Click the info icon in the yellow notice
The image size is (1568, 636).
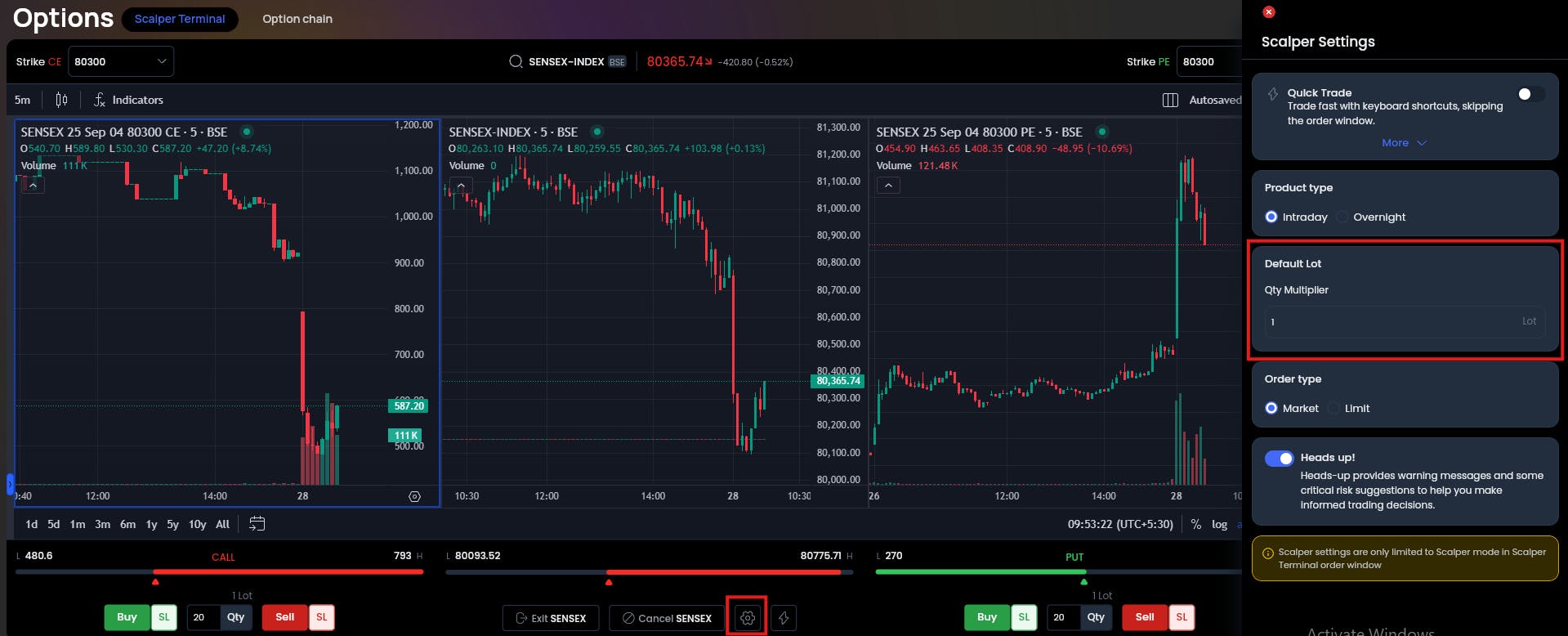click(x=1268, y=553)
